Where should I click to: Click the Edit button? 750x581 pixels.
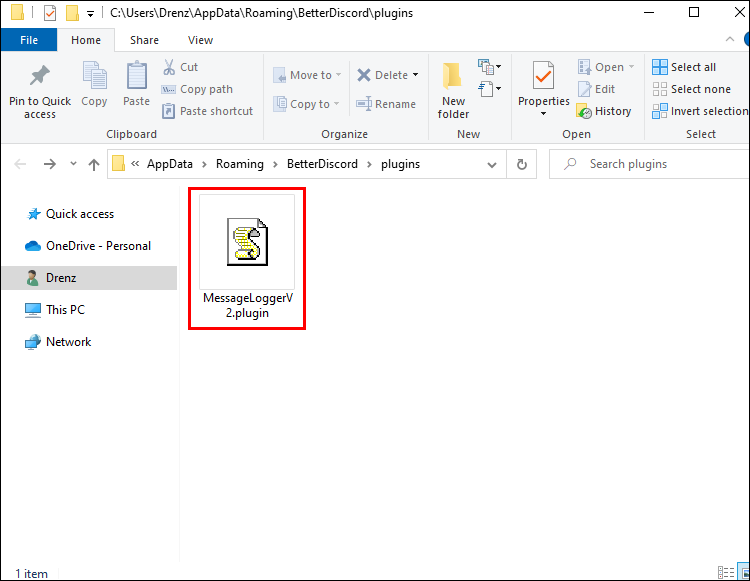click(x=596, y=89)
